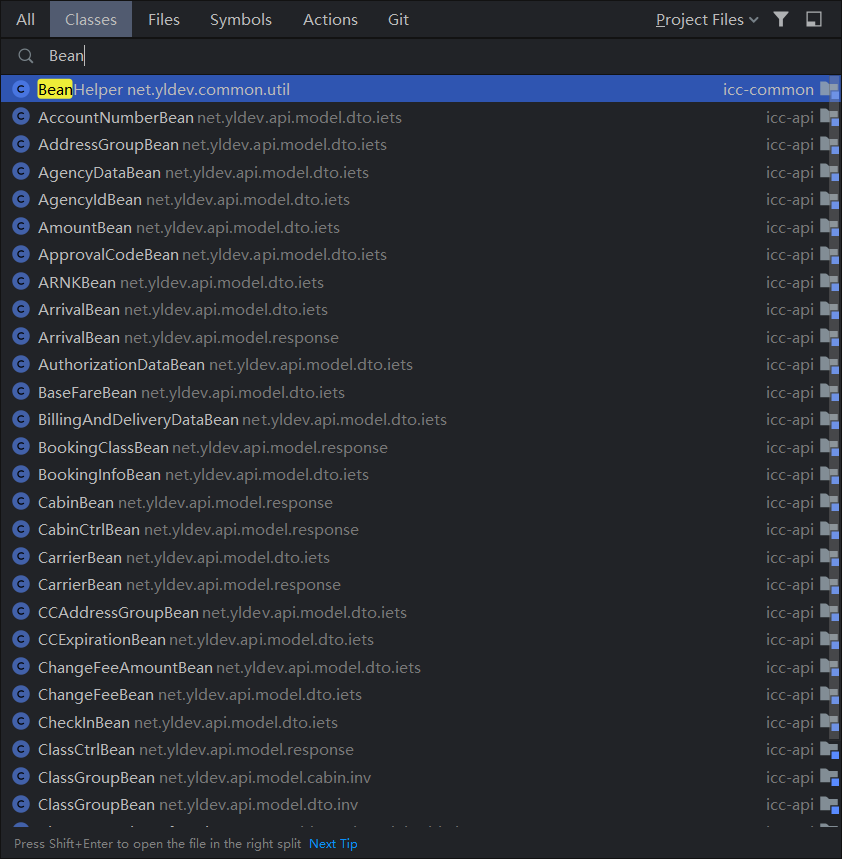Open AmountBean class

coord(421,227)
